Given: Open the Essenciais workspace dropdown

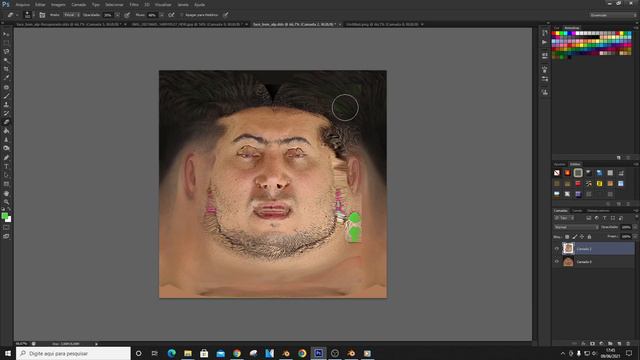Looking at the screenshot, I should pyautogui.click(x=612, y=15).
